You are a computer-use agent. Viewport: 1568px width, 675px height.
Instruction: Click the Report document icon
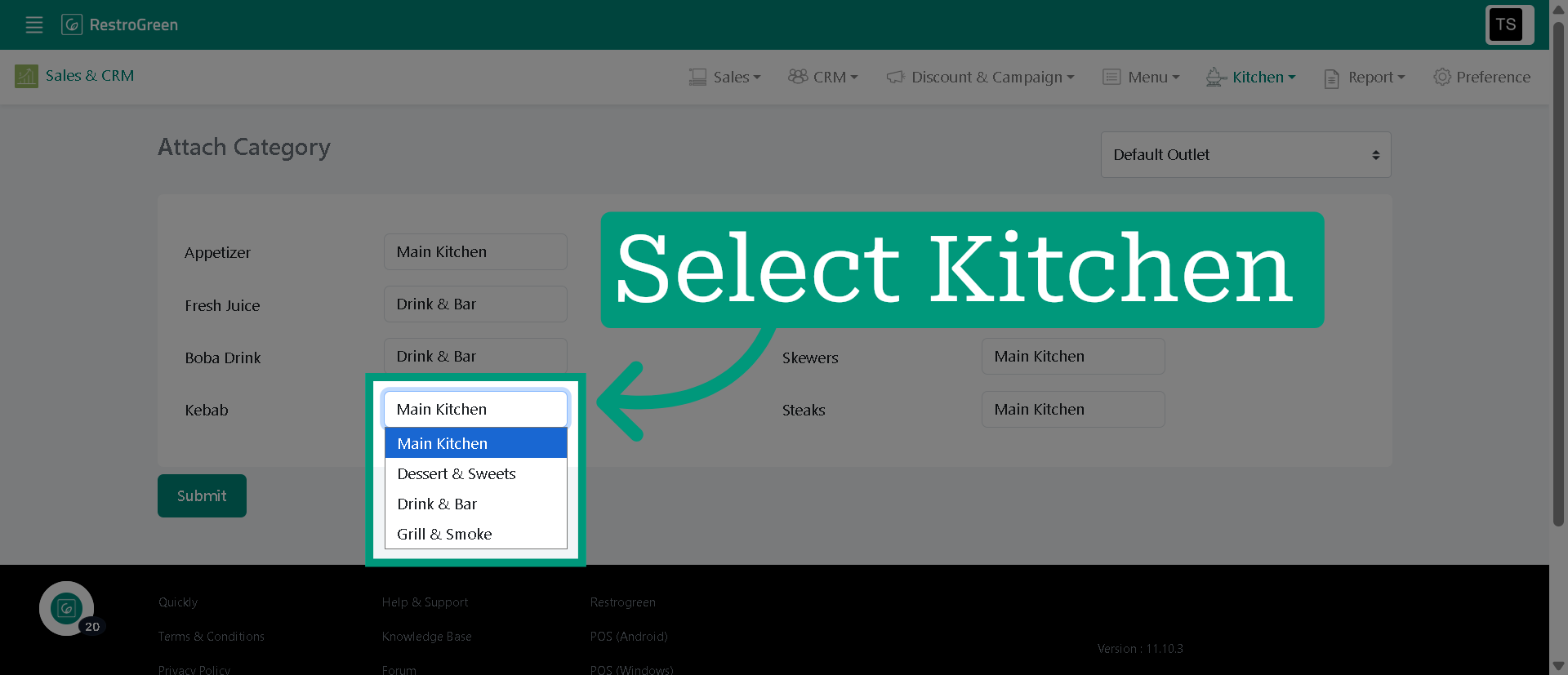[x=1331, y=78]
